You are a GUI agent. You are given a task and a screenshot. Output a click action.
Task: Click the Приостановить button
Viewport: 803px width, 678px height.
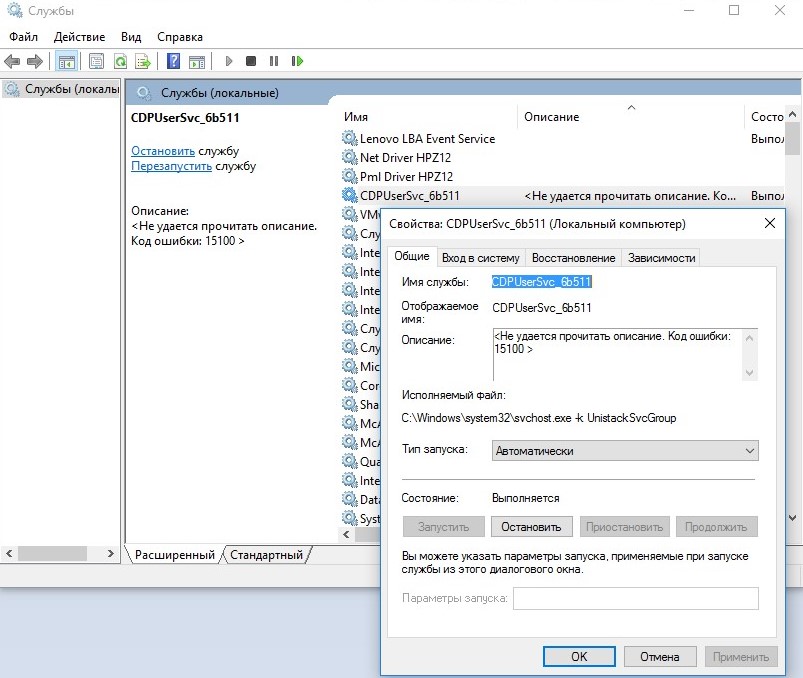(624, 527)
